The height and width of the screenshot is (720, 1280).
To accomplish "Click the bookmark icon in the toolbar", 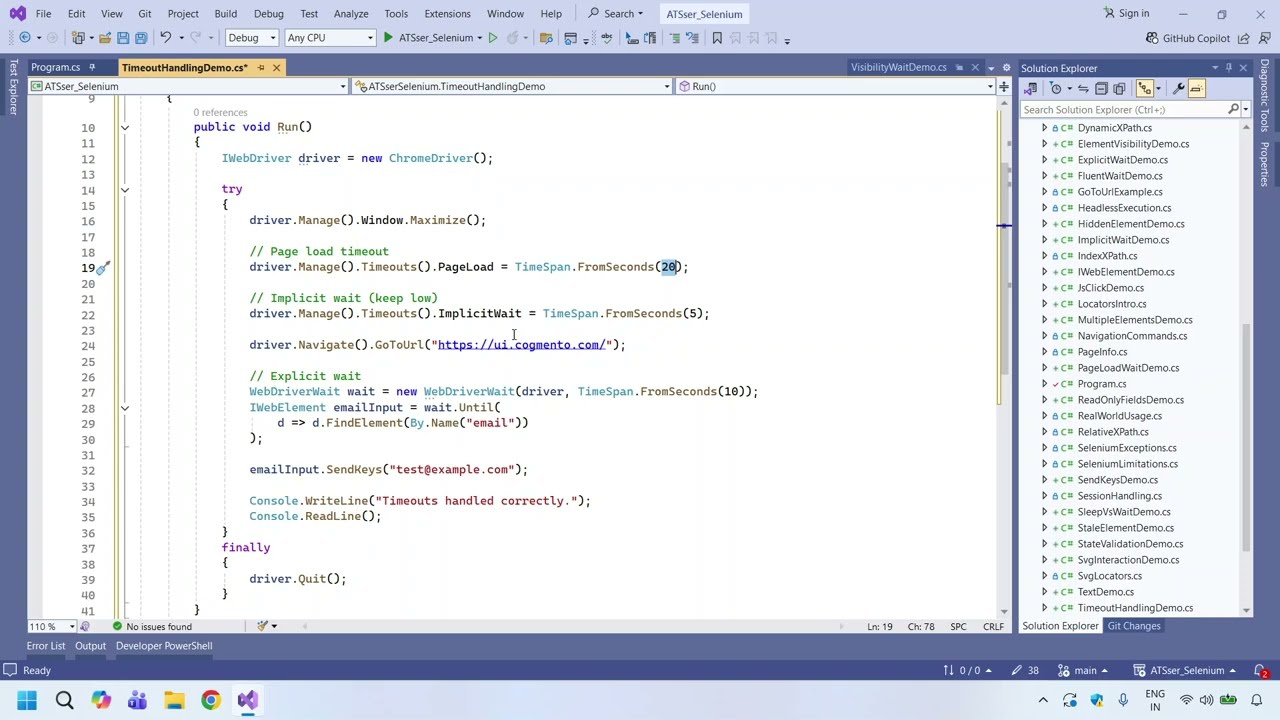I will (x=717, y=38).
